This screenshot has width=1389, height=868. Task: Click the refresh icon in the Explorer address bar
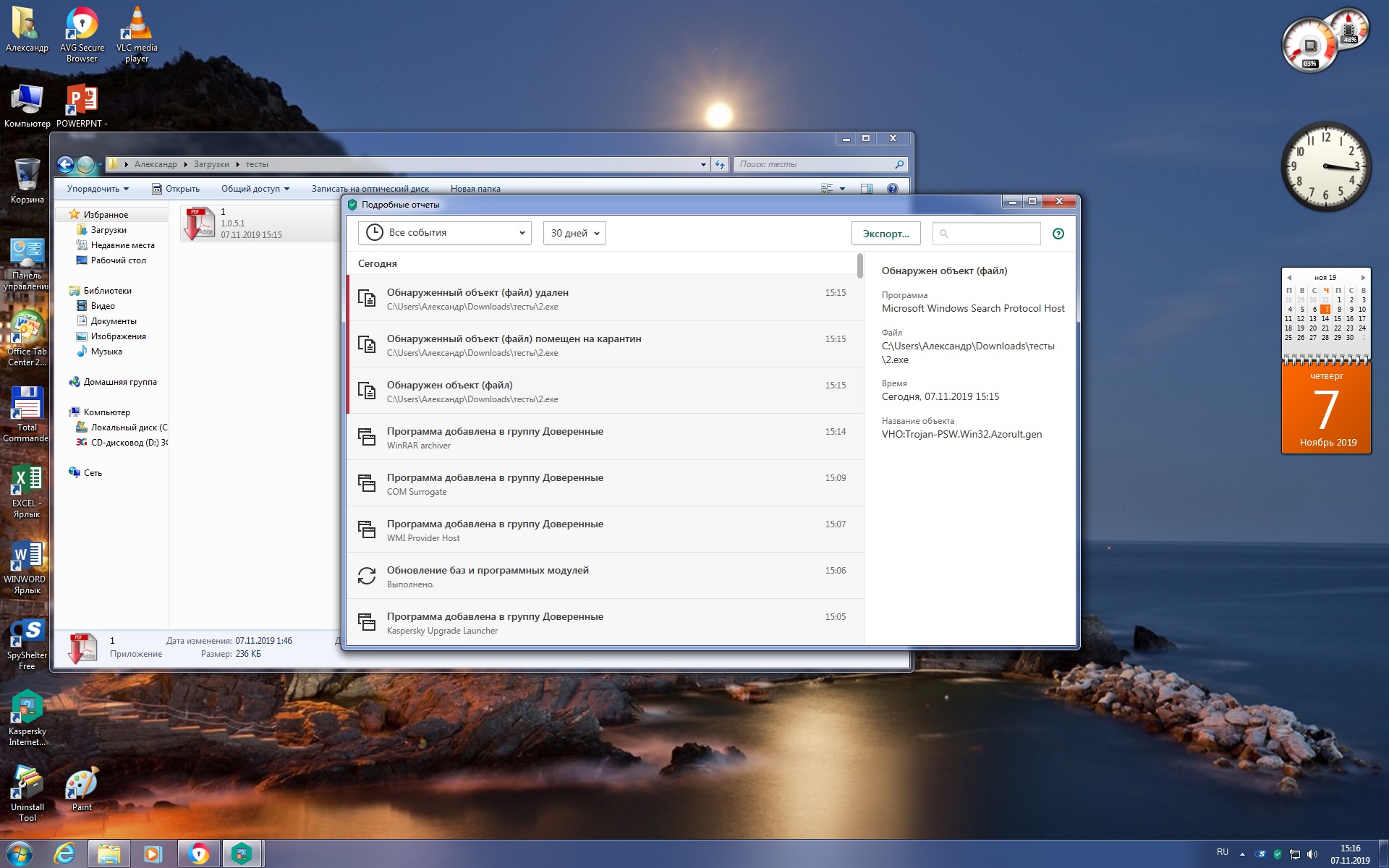[x=720, y=164]
